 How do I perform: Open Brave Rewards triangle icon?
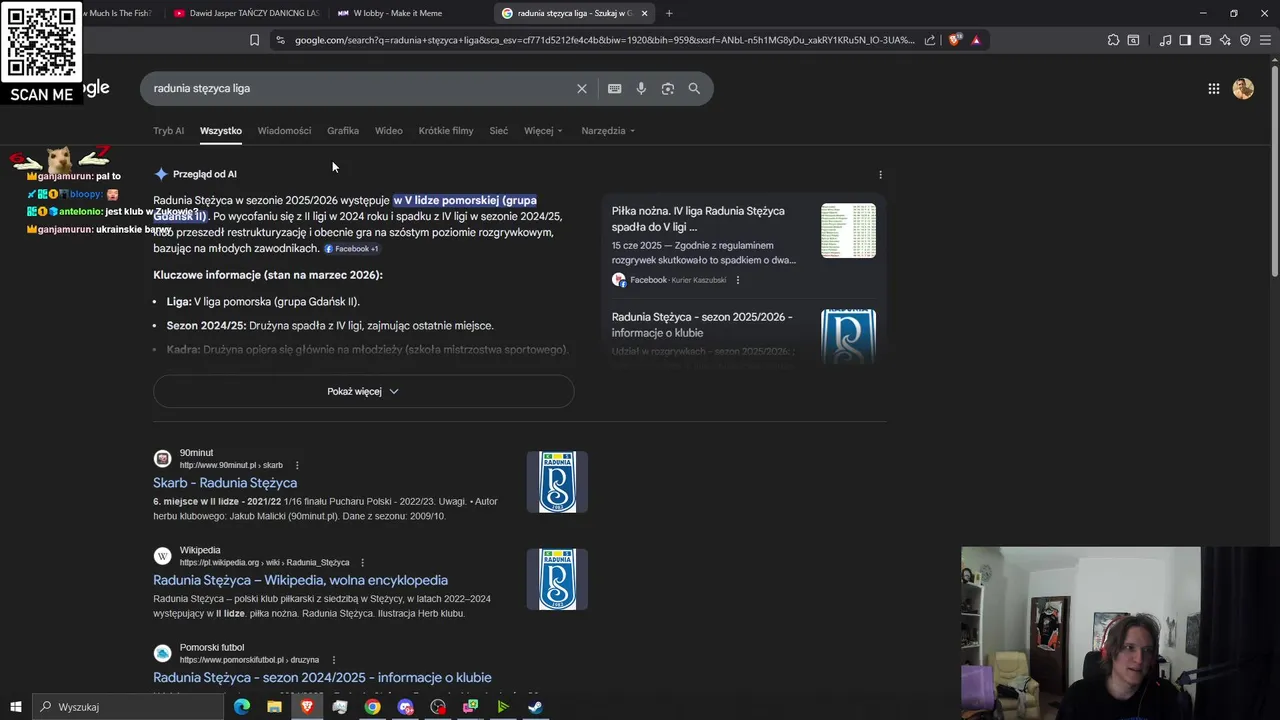coord(976,40)
